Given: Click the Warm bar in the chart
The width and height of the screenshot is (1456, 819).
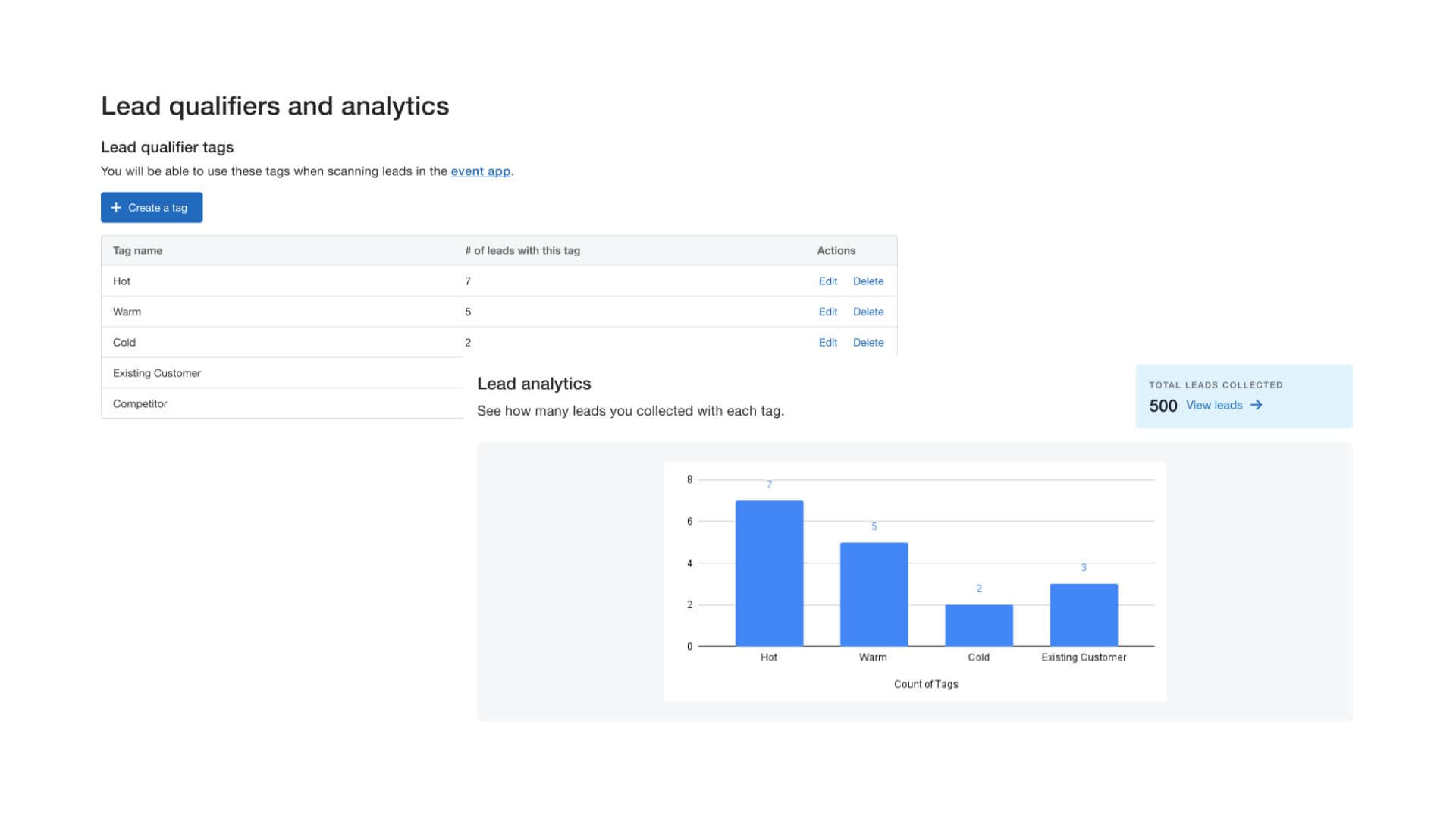Looking at the screenshot, I should click(874, 595).
